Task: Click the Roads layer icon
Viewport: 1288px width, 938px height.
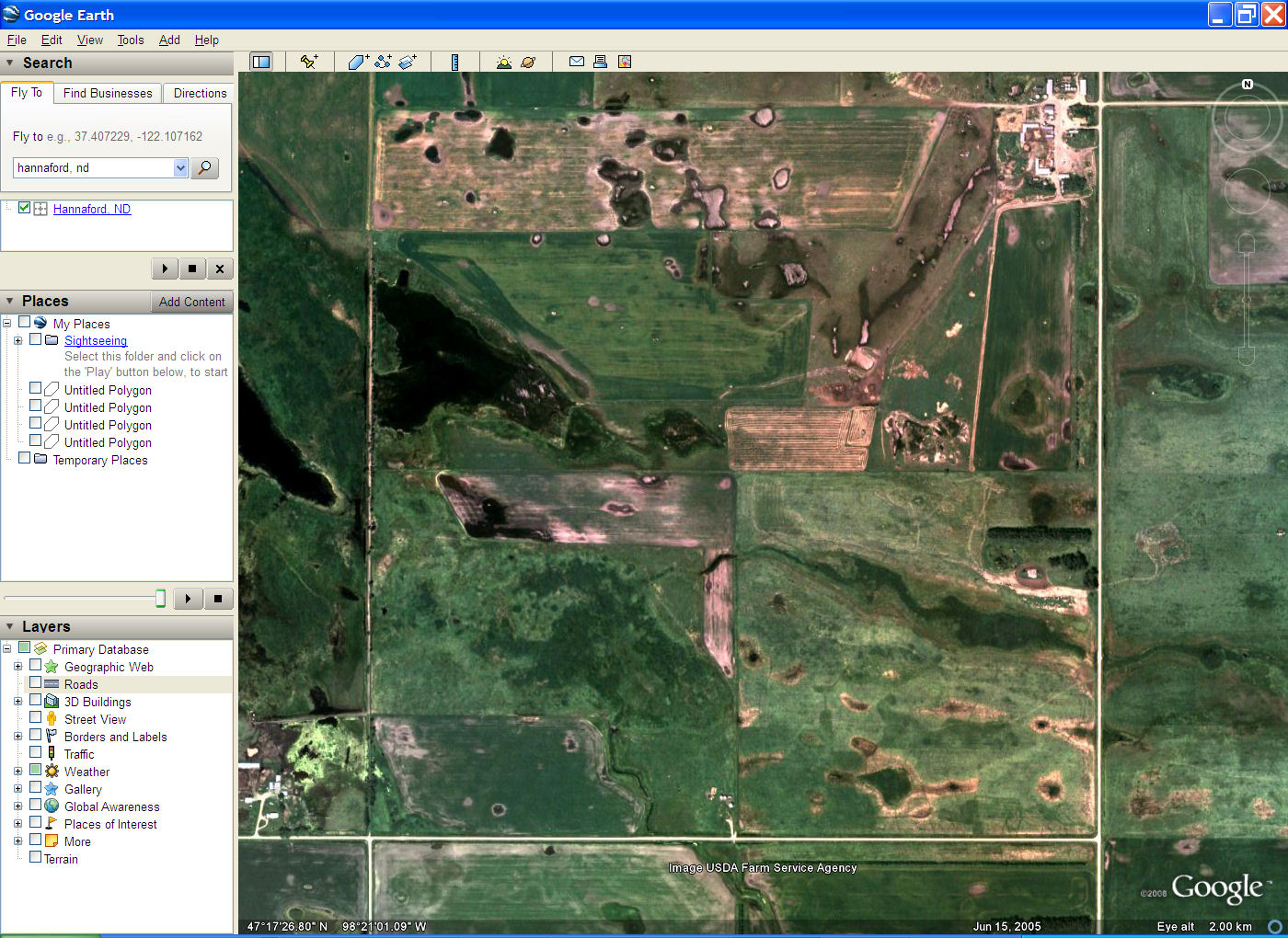Action: point(52,684)
